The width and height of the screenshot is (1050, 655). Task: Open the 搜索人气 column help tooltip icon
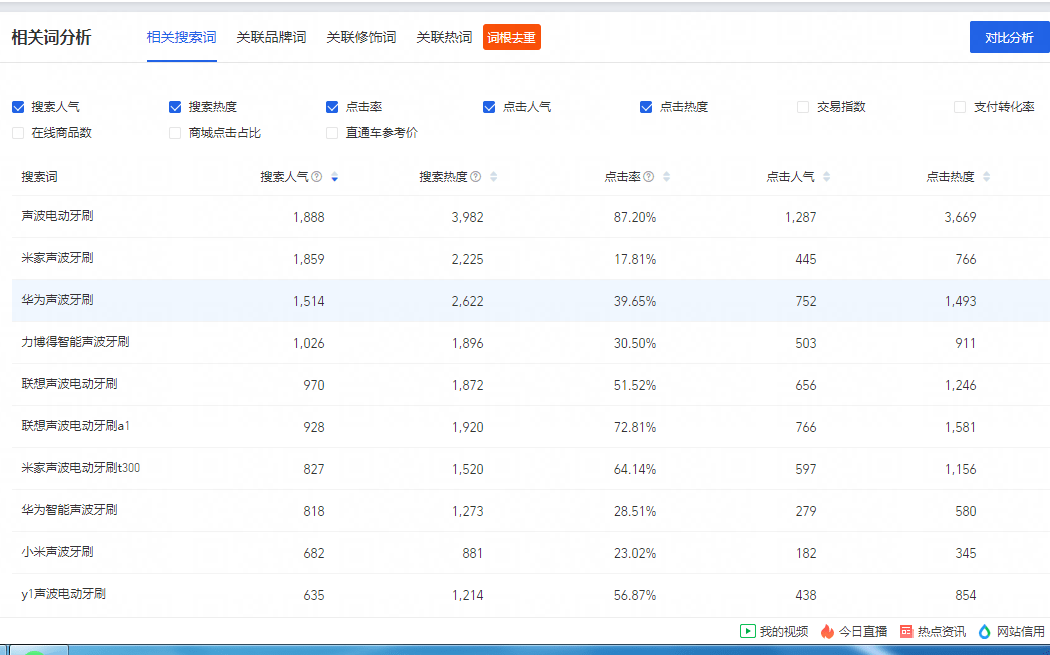316,177
